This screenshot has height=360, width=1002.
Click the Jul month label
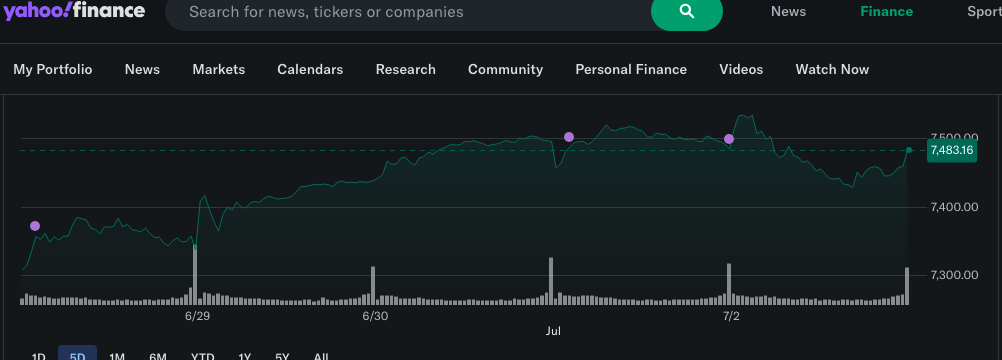pos(553,331)
